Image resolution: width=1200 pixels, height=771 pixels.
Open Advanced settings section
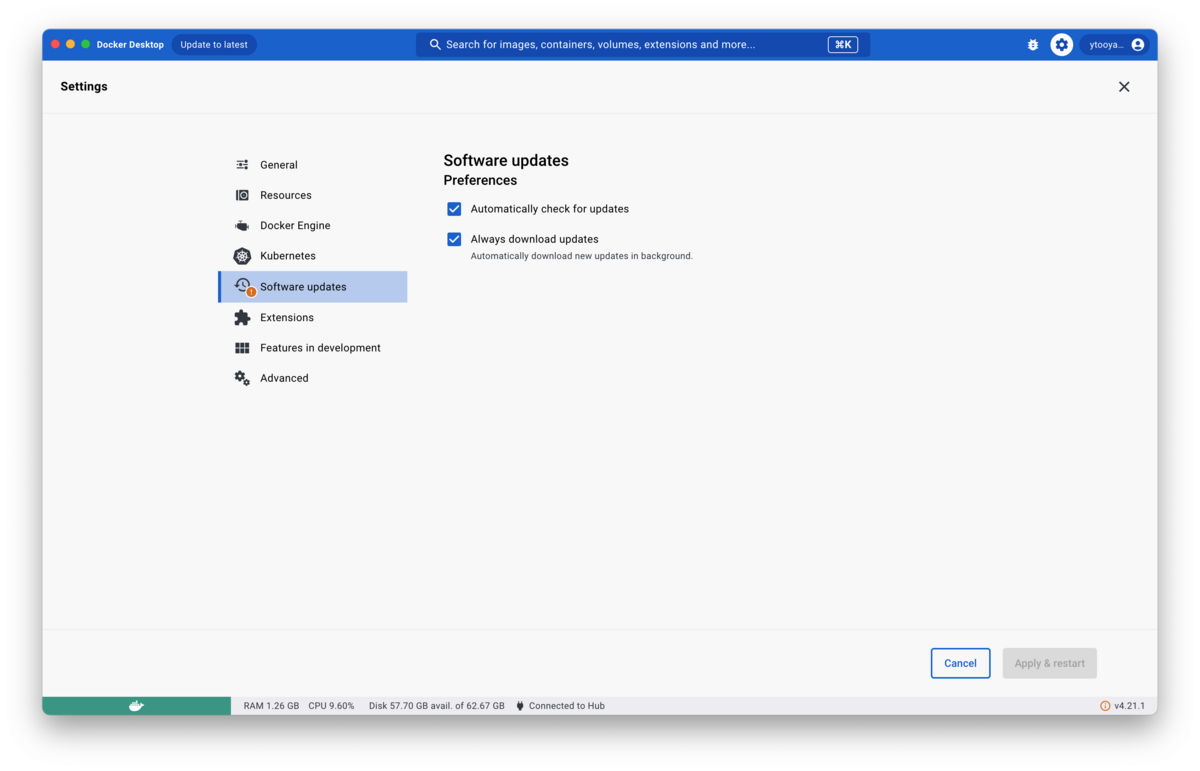(x=313, y=378)
